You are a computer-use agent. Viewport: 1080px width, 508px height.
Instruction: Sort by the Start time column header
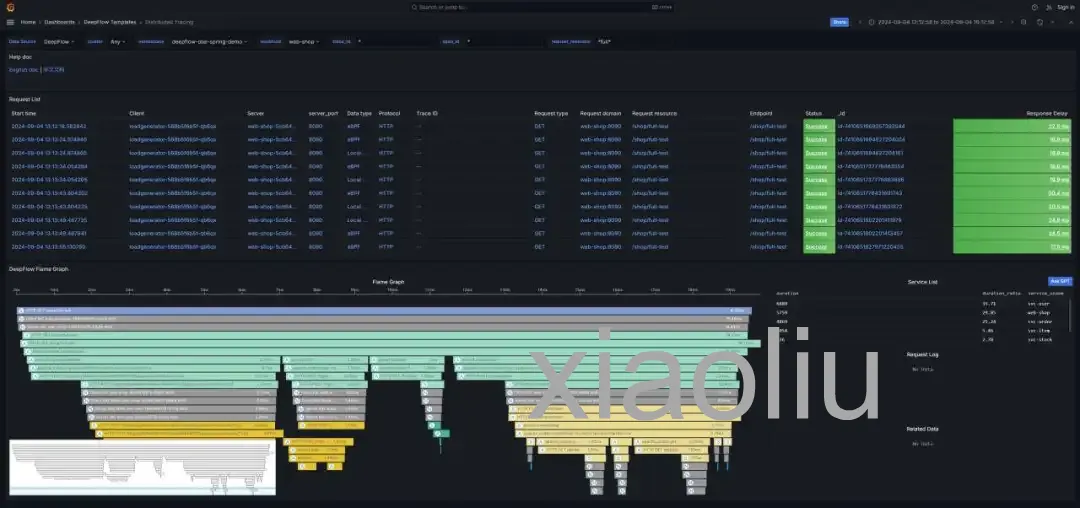pyautogui.click(x=24, y=113)
